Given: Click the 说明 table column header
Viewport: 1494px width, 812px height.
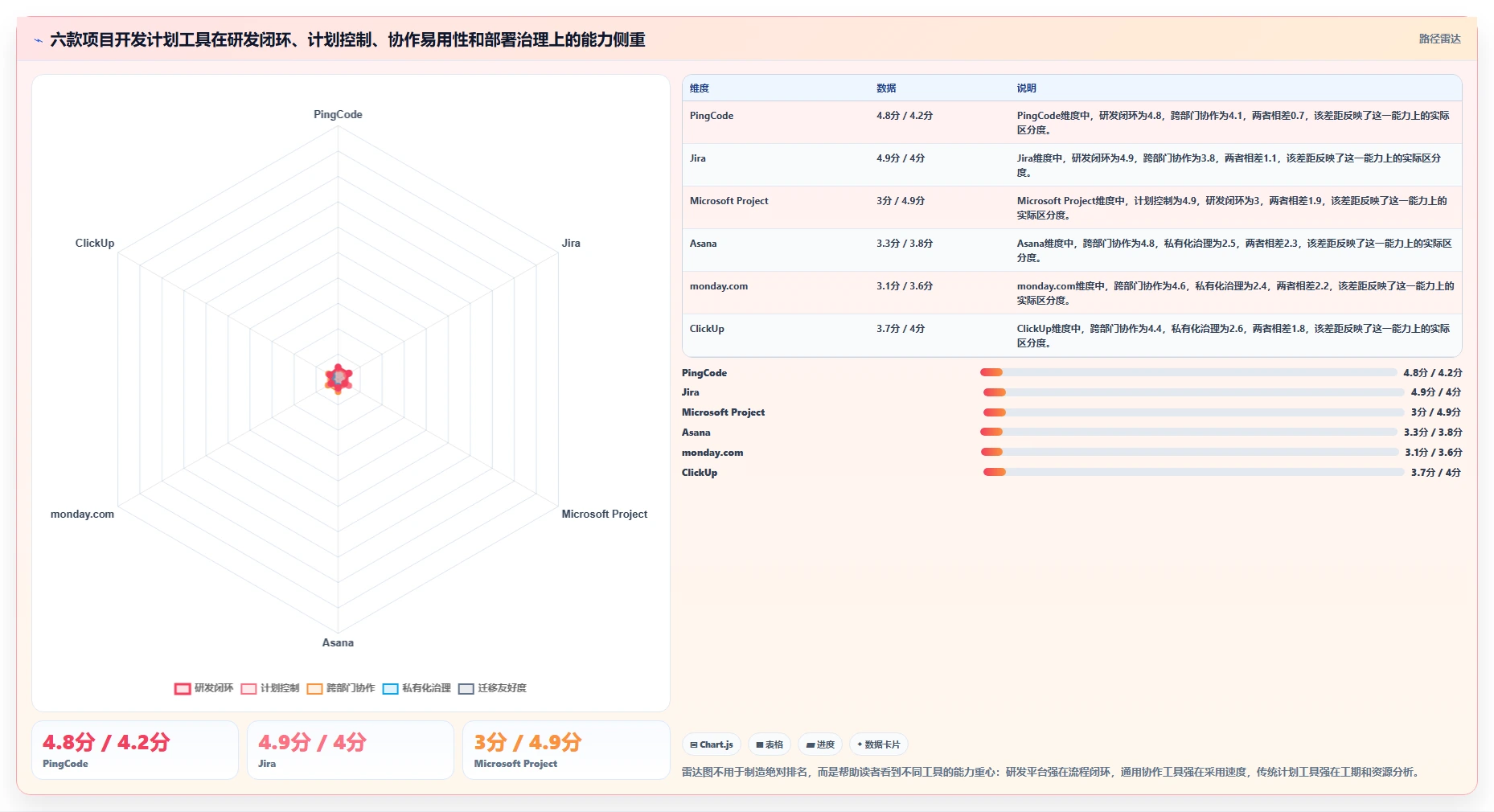Looking at the screenshot, I should click(1026, 88).
